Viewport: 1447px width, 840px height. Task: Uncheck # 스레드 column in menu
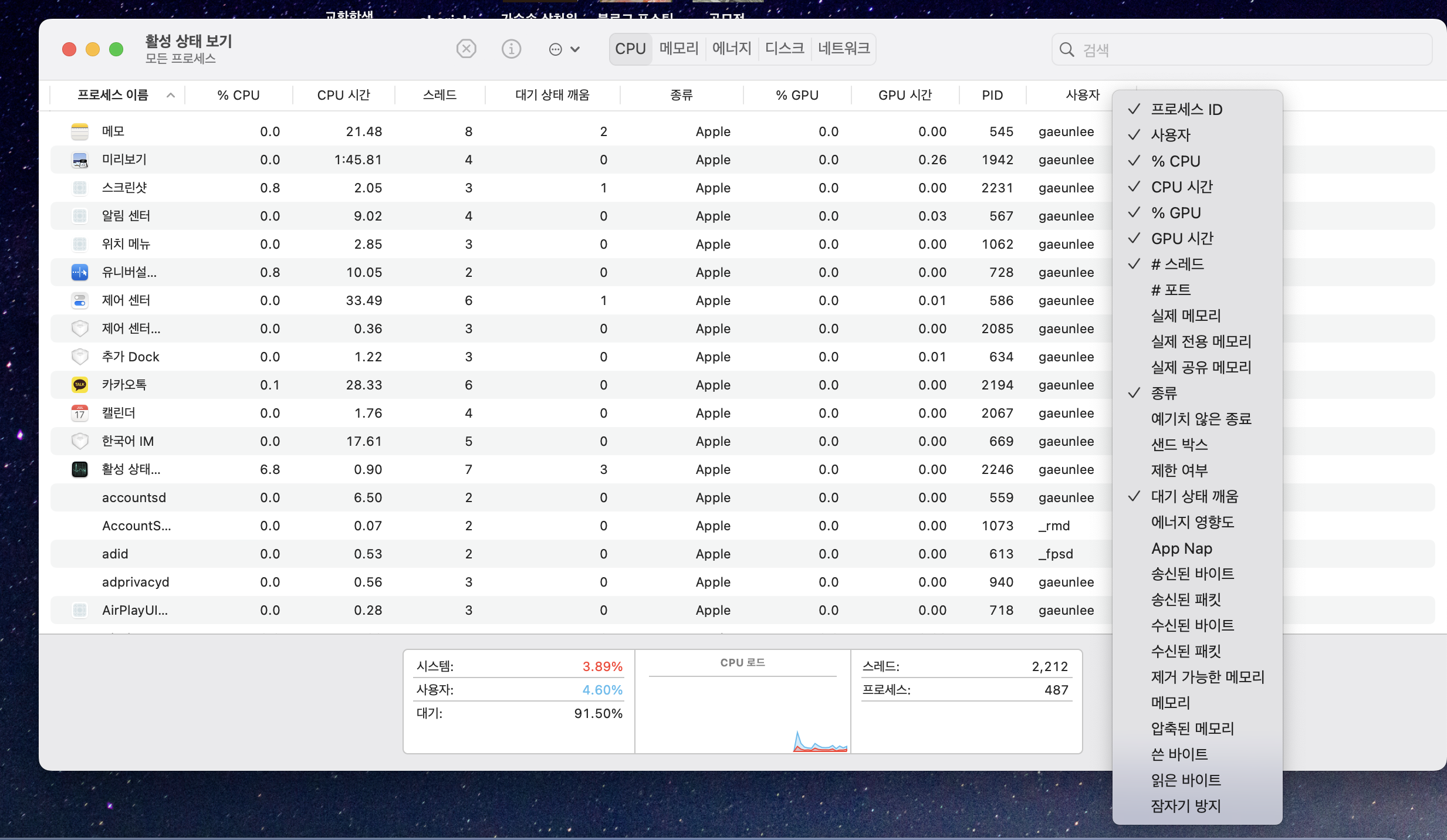pyautogui.click(x=1197, y=264)
